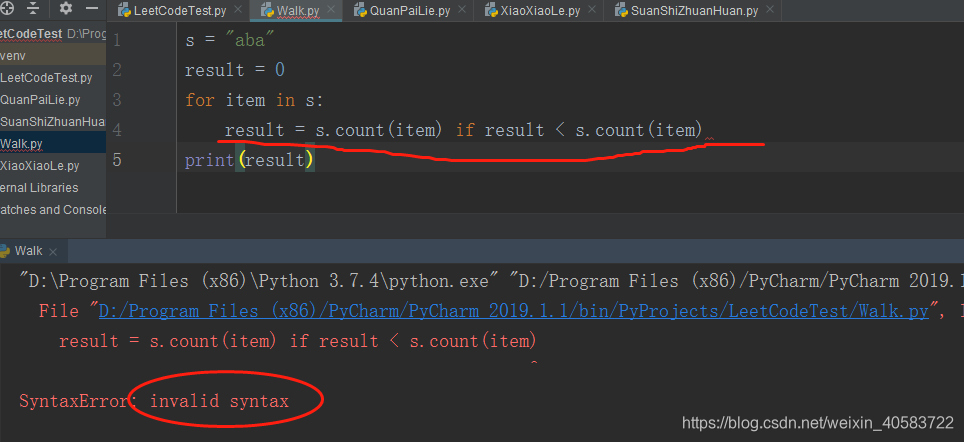The height and width of the screenshot is (442, 964).
Task: Select the venv folder in project tree
Action: [x=53, y=55]
